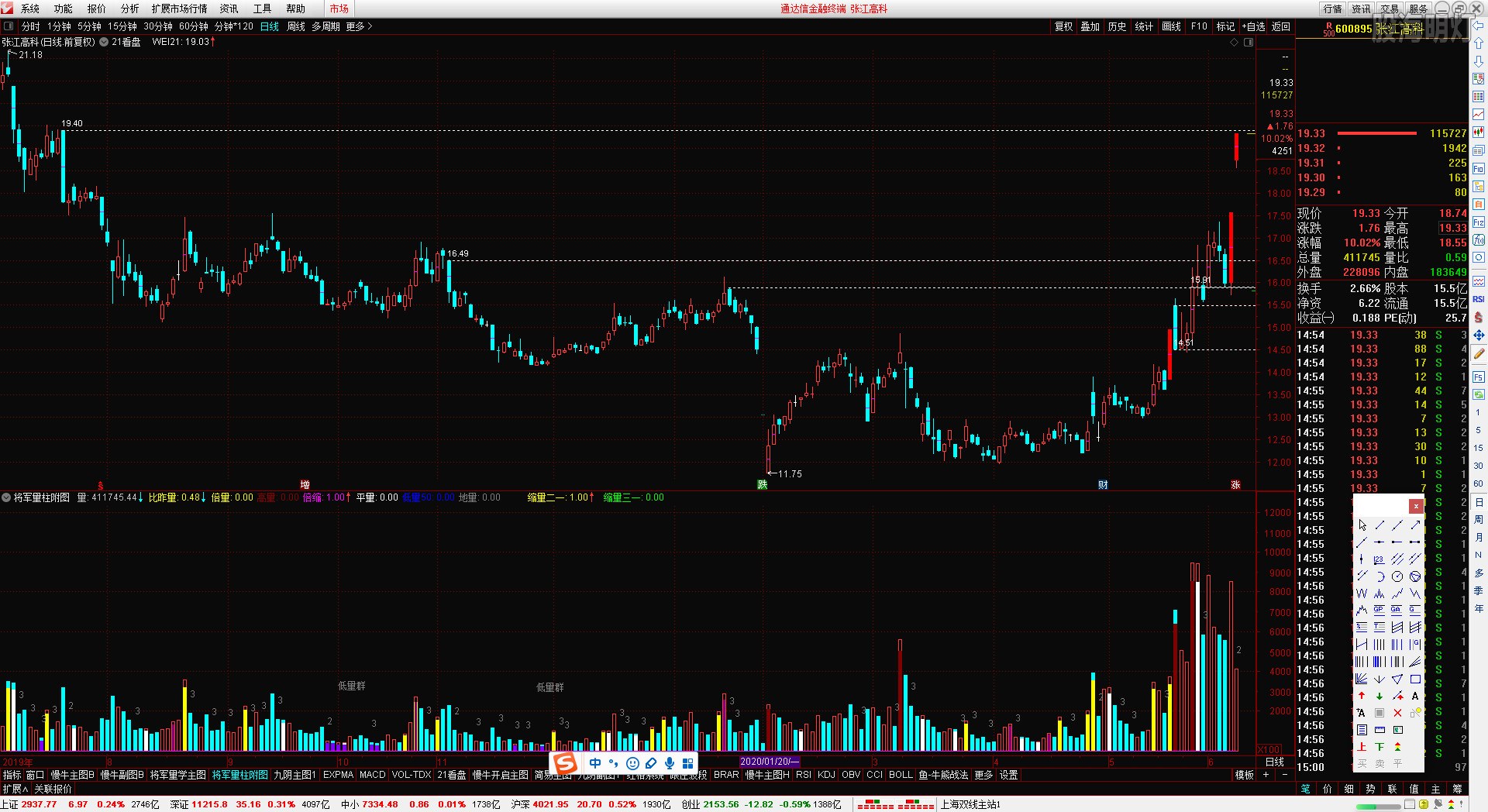The height and width of the screenshot is (812, 1488).
Task: Select the arc drawing tool
Action: (x=1379, y=576)
